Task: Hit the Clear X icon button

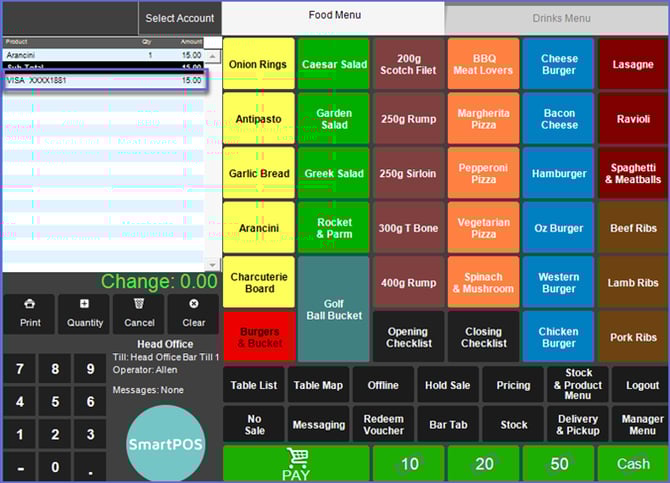Action: (193, 313)
